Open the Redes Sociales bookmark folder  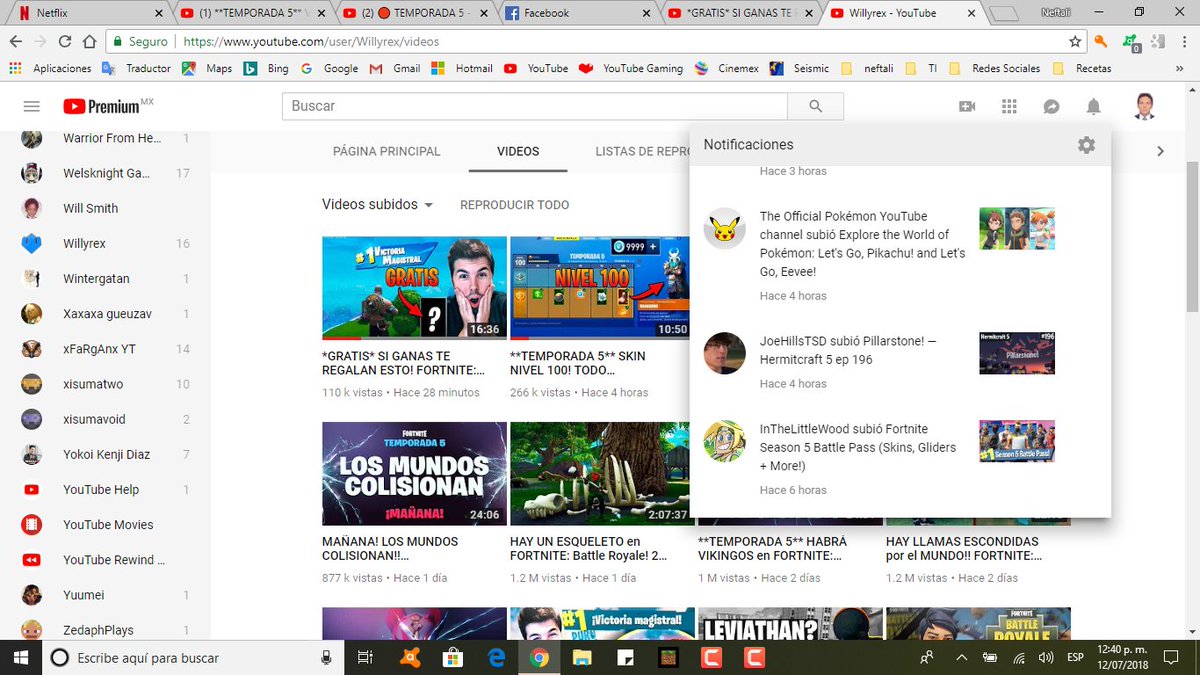click(995, 68)
